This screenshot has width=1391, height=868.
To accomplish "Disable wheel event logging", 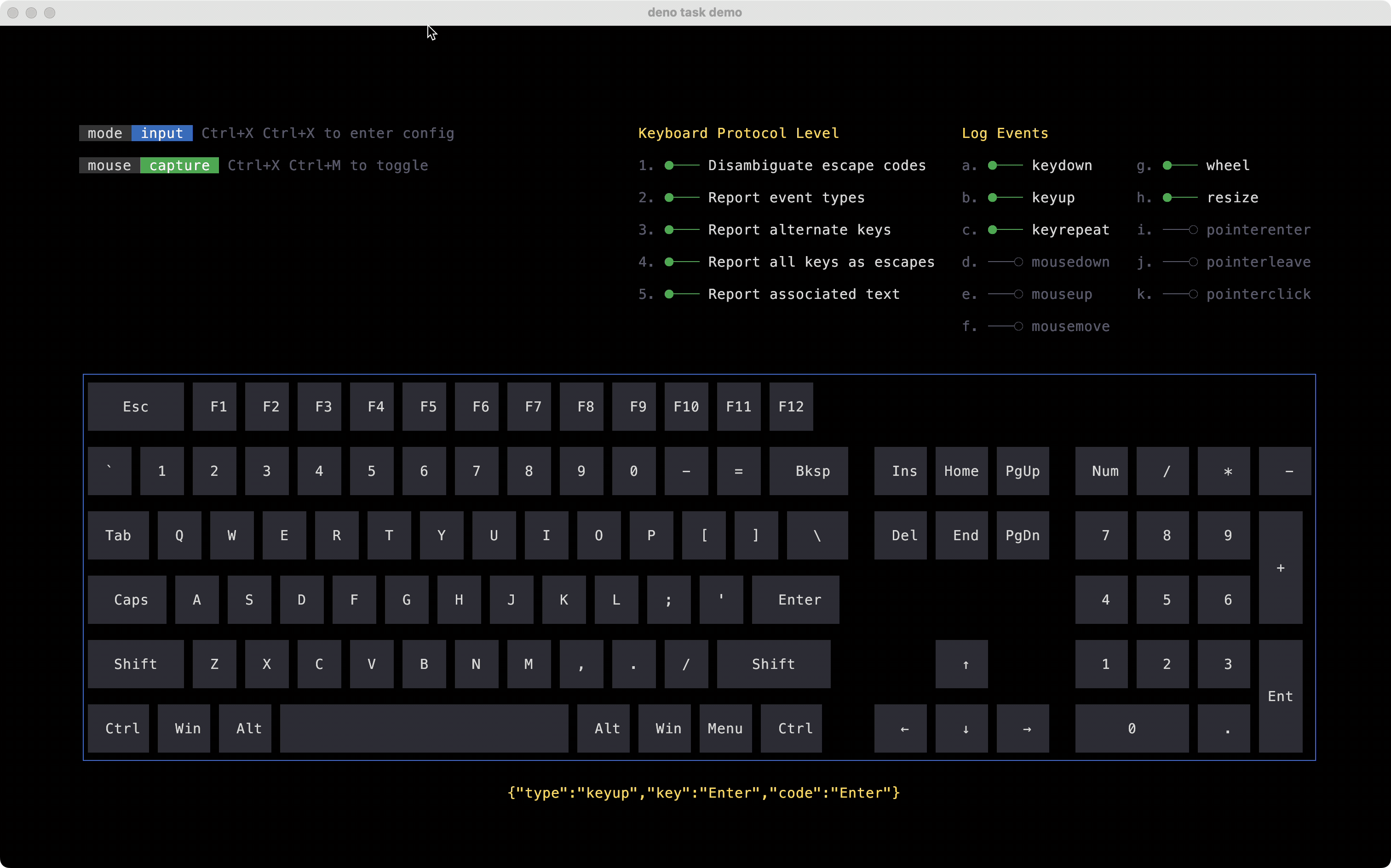I will [1180, 166].
